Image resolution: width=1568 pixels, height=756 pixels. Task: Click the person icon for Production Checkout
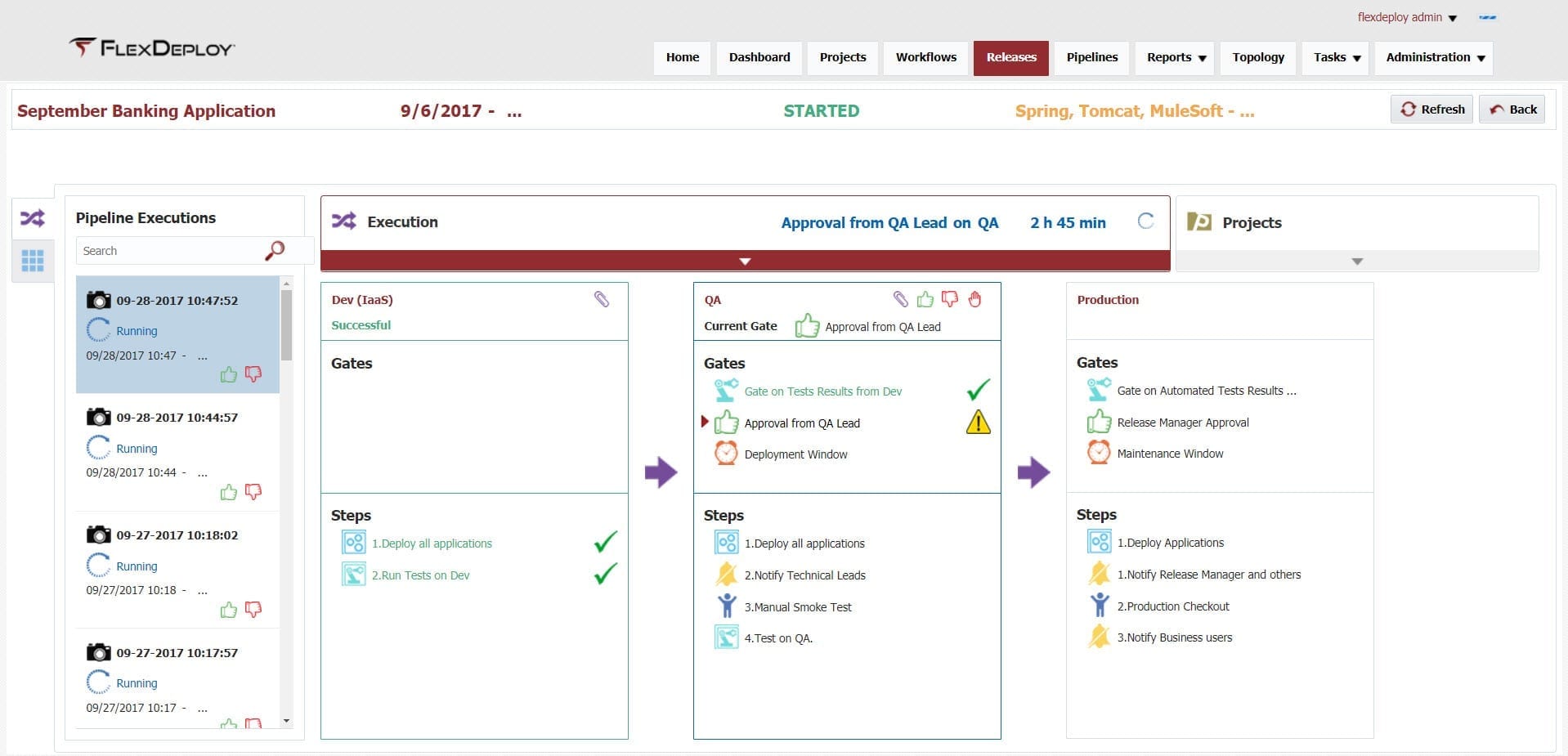(1099, 606)
